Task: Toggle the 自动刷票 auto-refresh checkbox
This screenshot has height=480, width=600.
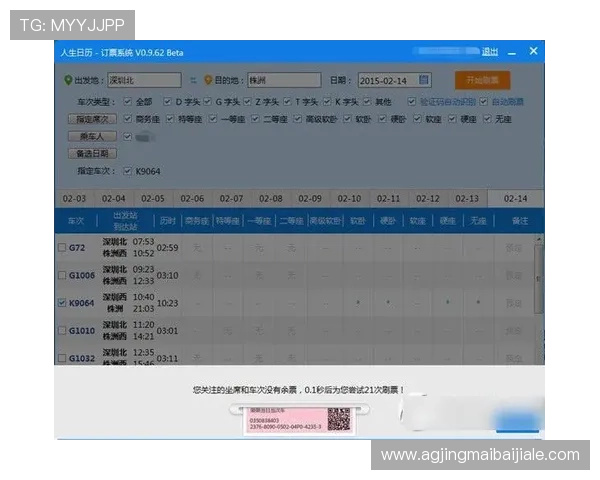Action: pyautogui.click(x=484, y=102)
